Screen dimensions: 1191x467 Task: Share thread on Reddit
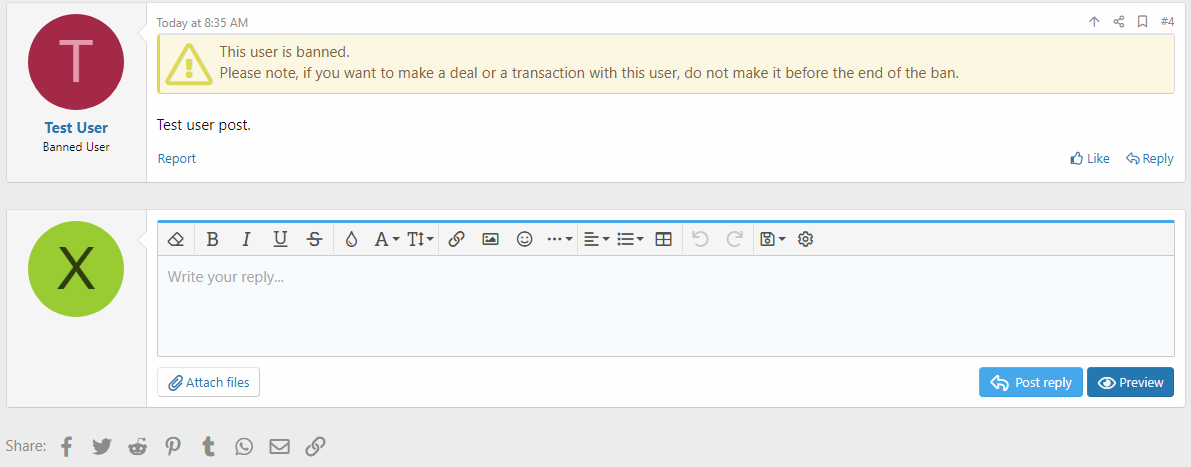tap(137, 446)
